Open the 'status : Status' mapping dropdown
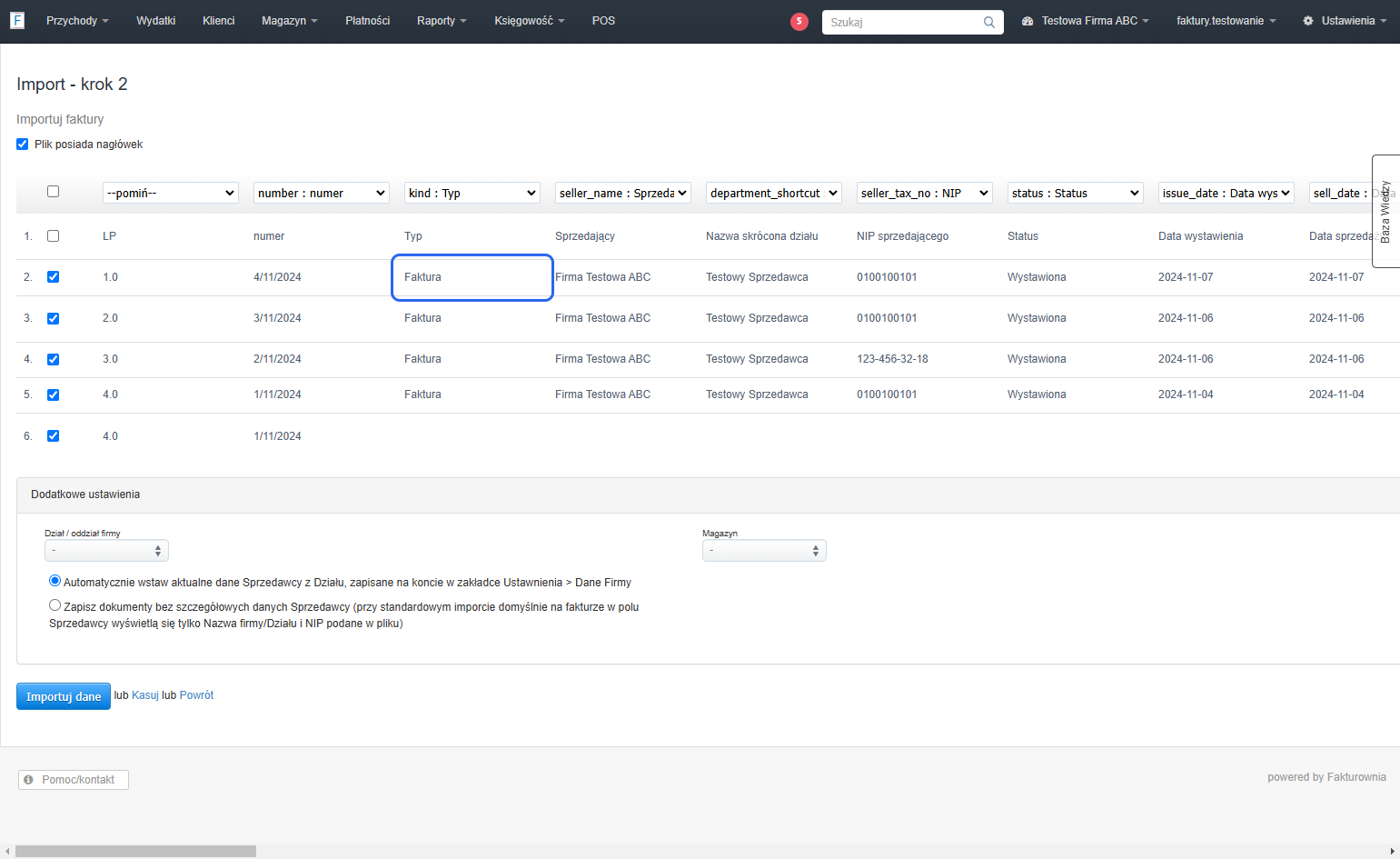This screenshot has width=1400, height=859. click(x=1076, y=193)
